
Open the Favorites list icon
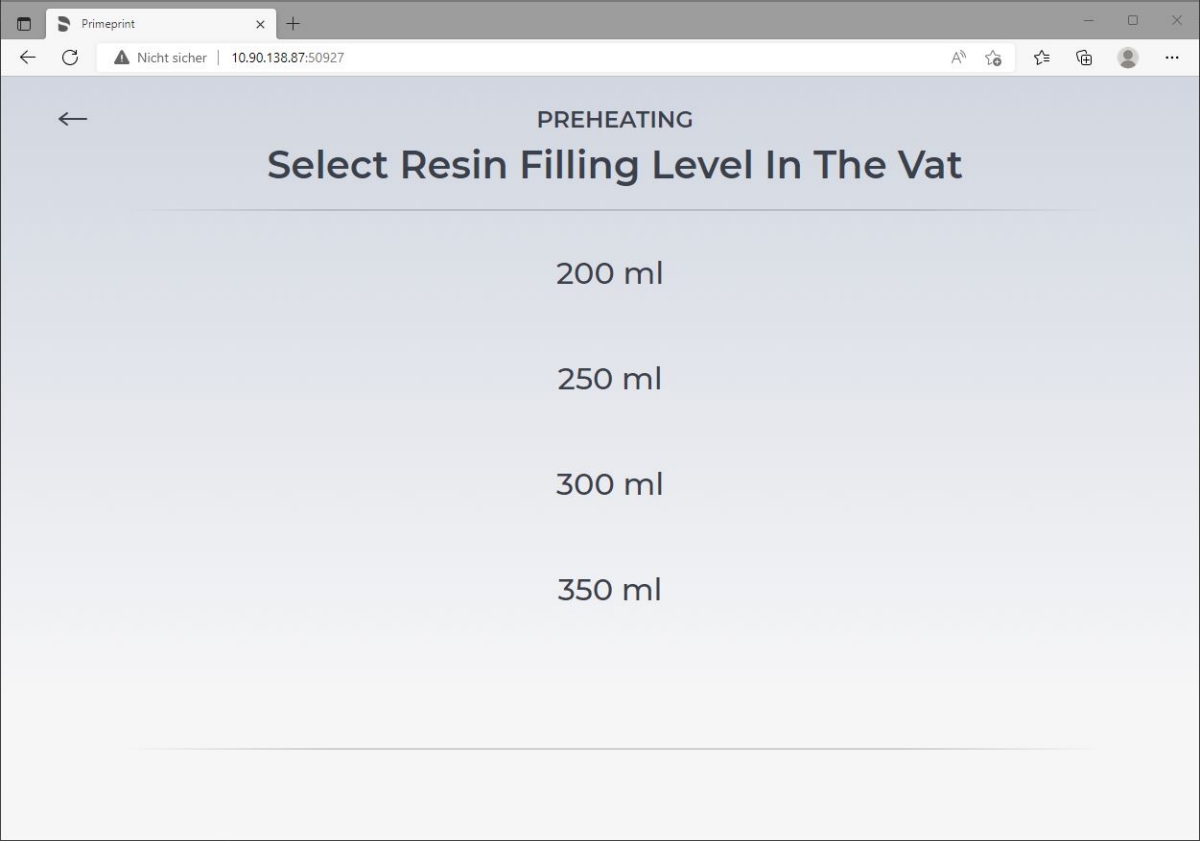pos(1041,58)
